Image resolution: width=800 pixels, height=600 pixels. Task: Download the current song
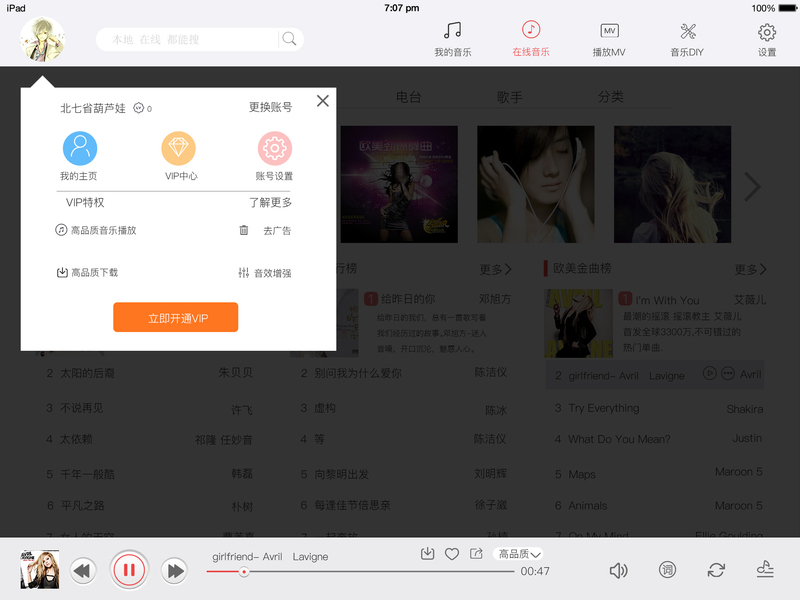tap(428, 554)
